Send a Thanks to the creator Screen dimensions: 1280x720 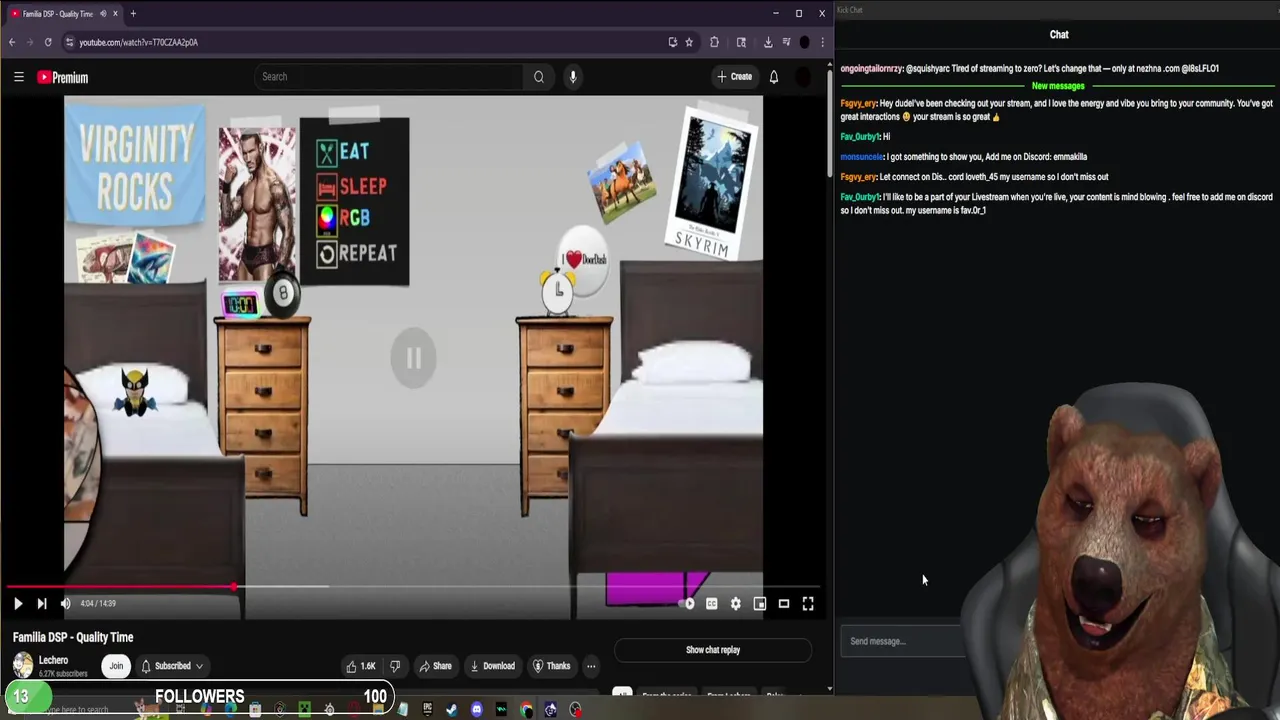click(x=551, y=666)
